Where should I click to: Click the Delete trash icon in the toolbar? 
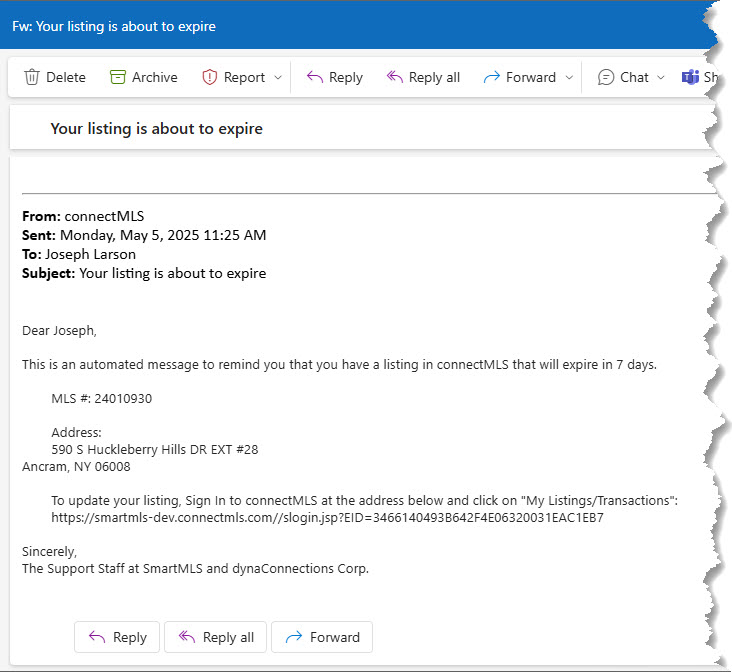coord(32,77)
